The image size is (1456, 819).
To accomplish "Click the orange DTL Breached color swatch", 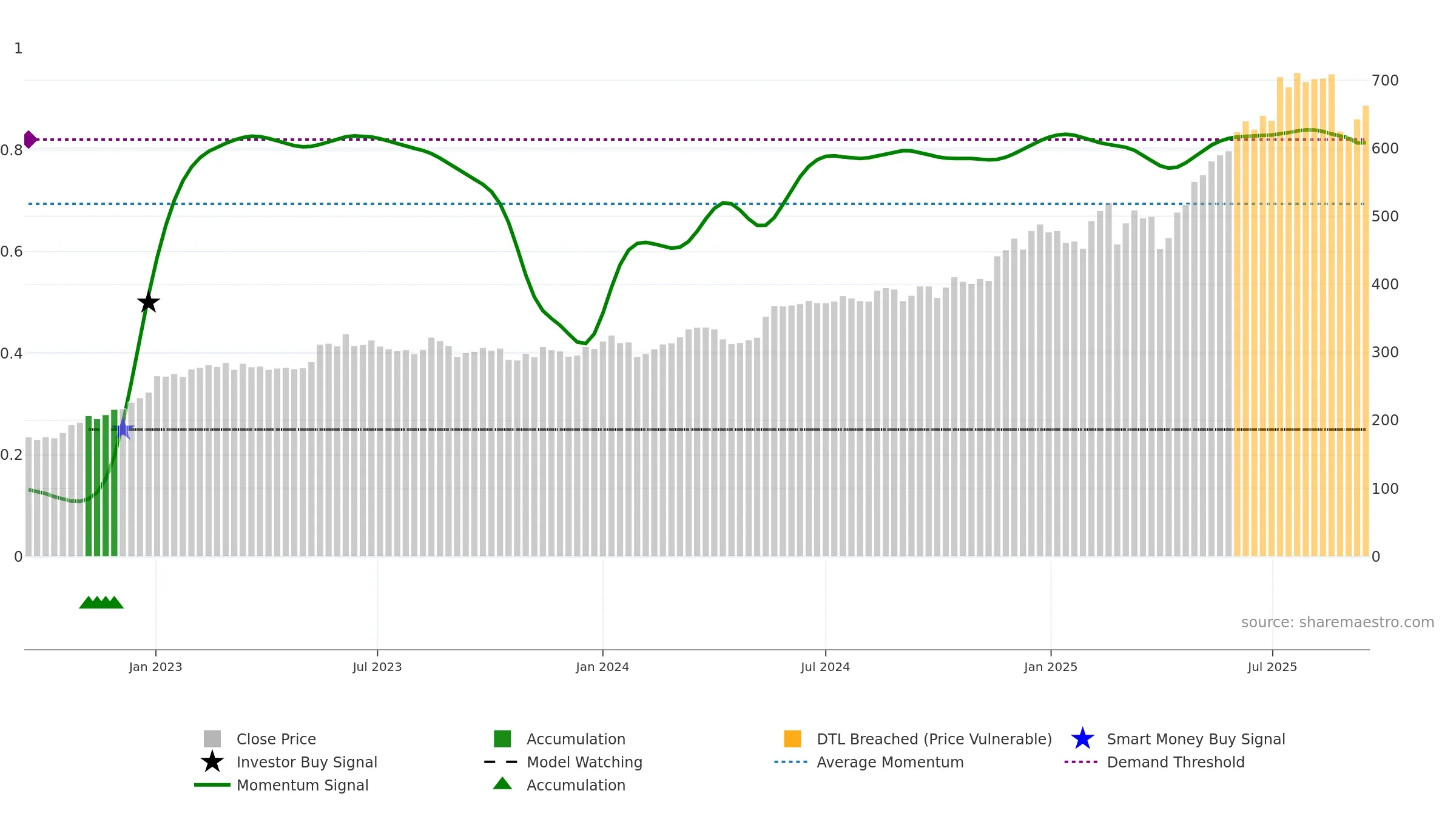I will pos(792,739).
